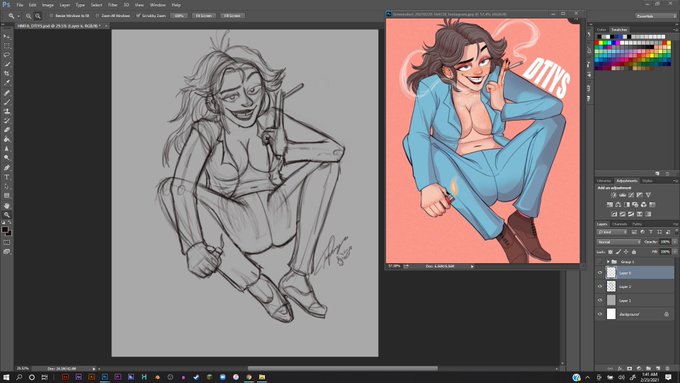Open the File menu
Screen dimensions: 680x383
pos(20,5)
